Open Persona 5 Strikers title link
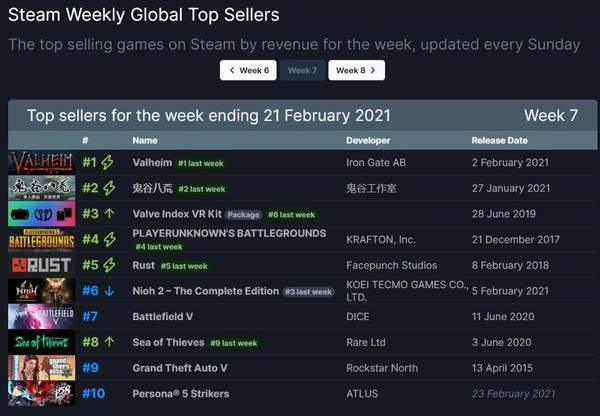Viewport: 600px width, 416px height. coord(183,394)
